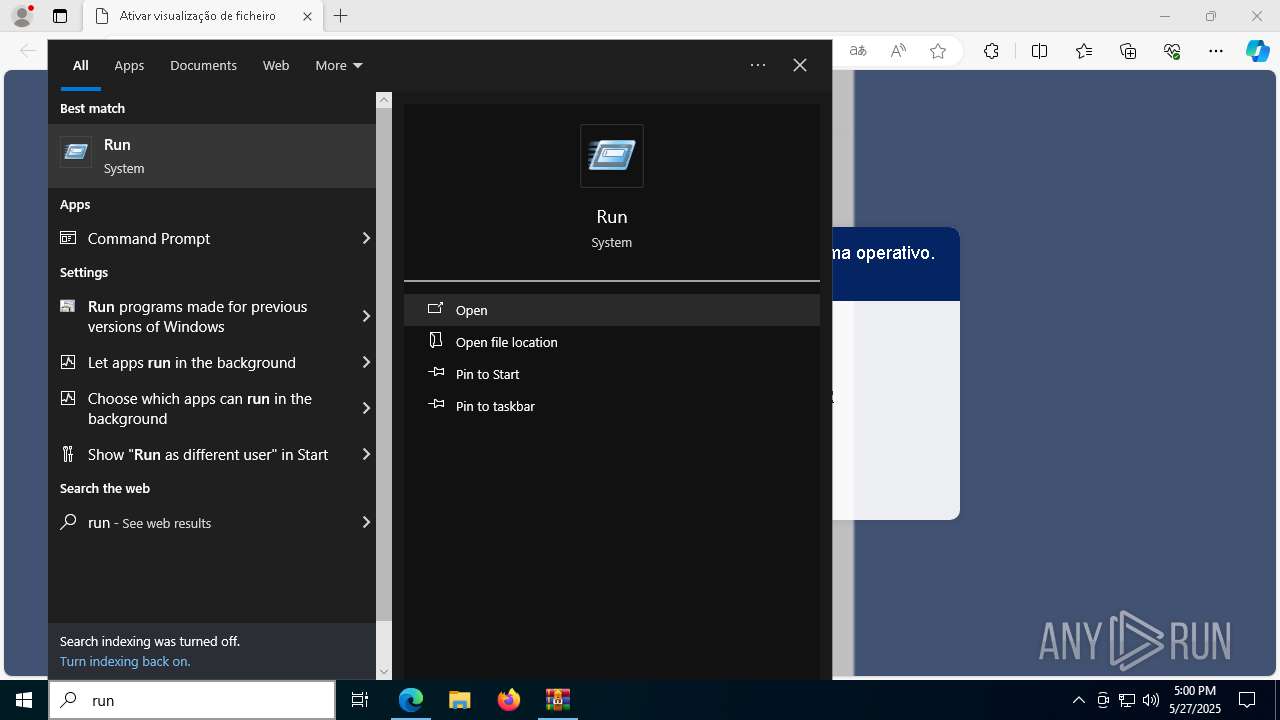Choose Open in the Run preview pane
Viewport: 1280px width, 720px height.
coord(612,310)
